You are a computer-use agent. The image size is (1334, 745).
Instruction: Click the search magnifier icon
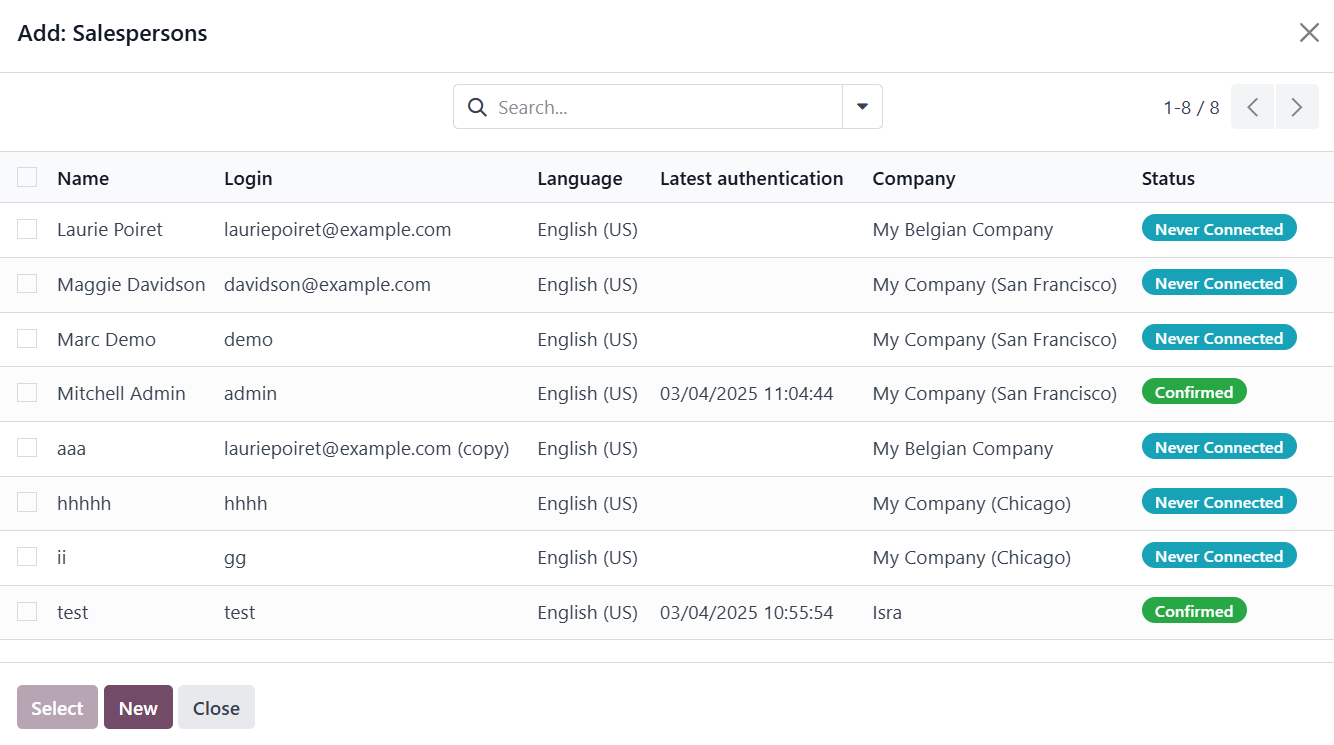click(477, 107)
